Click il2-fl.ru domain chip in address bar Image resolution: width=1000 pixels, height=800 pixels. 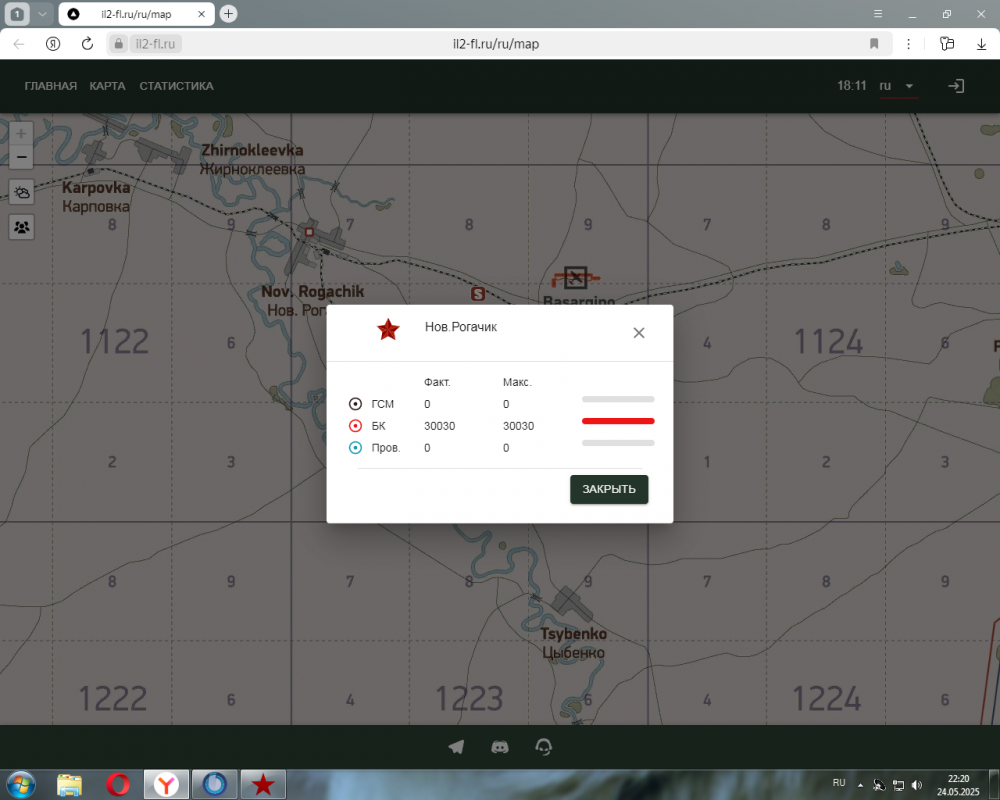[x=155, y=43]
